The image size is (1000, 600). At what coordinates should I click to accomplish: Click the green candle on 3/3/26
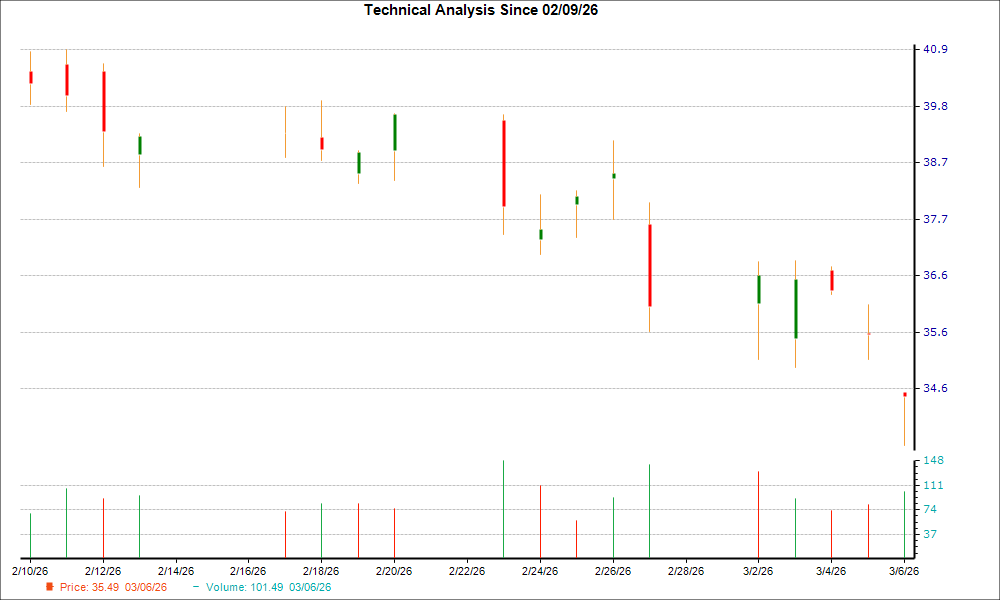point(794,305)
